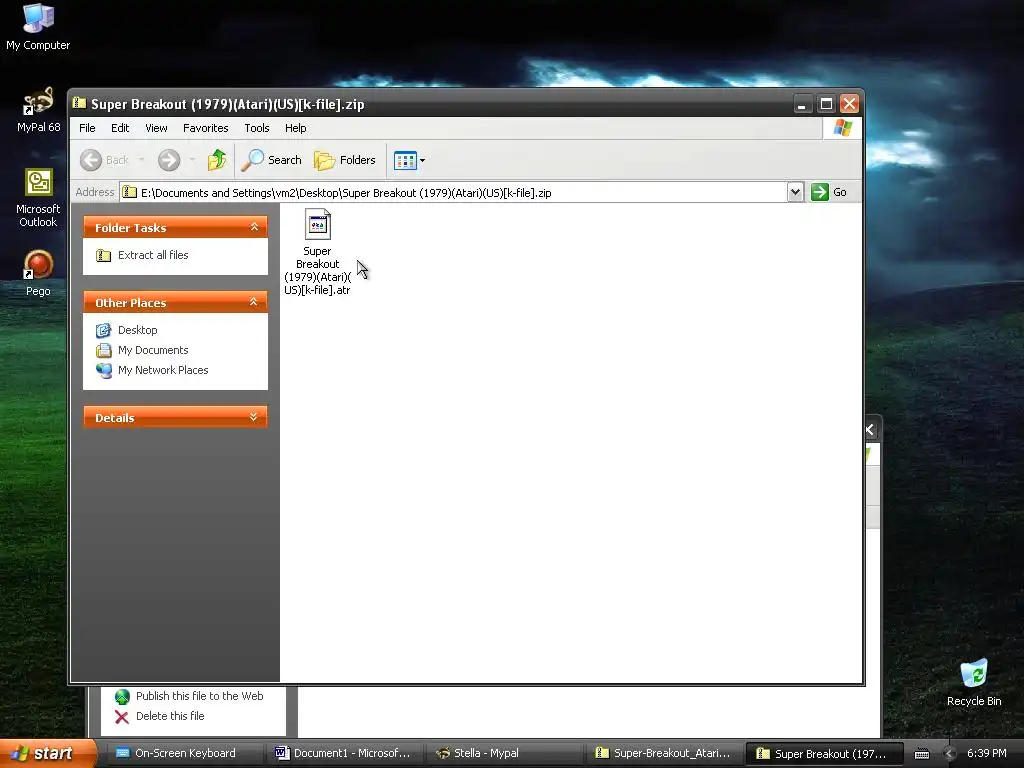Click the zip icon in title bar
The width and height of the screenshot is (1024, 768).
[x=80, y=103]
